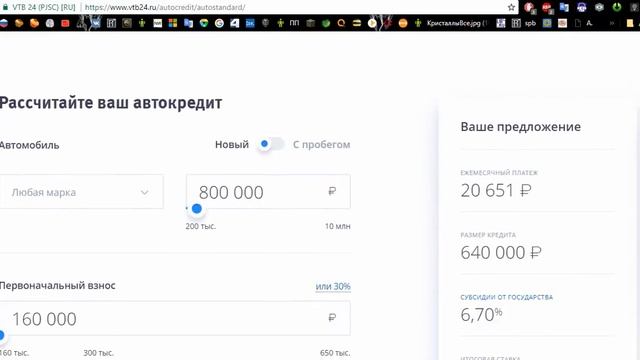Image resolution: width=640 pixels, height=360 pixels.
Task: Open the gray mask bookmark
Action: (265, 23)
